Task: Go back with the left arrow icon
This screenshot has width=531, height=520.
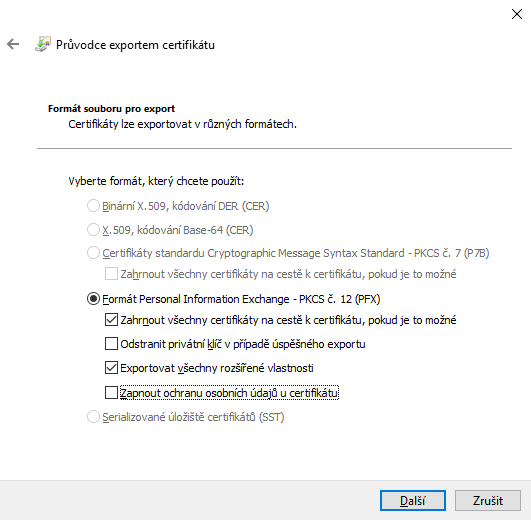Action: click(13, 44)
